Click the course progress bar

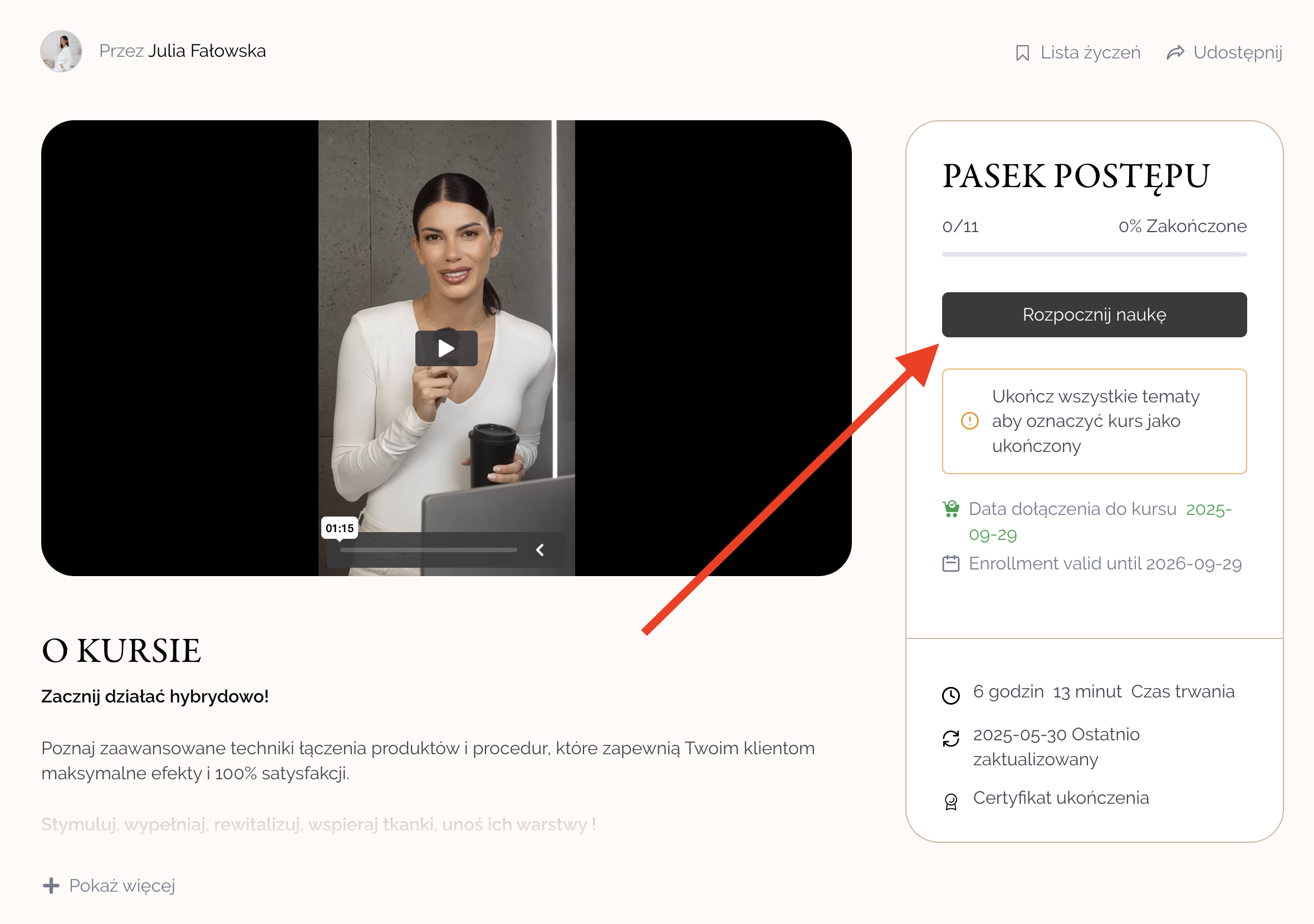[x=1094, y=254]
